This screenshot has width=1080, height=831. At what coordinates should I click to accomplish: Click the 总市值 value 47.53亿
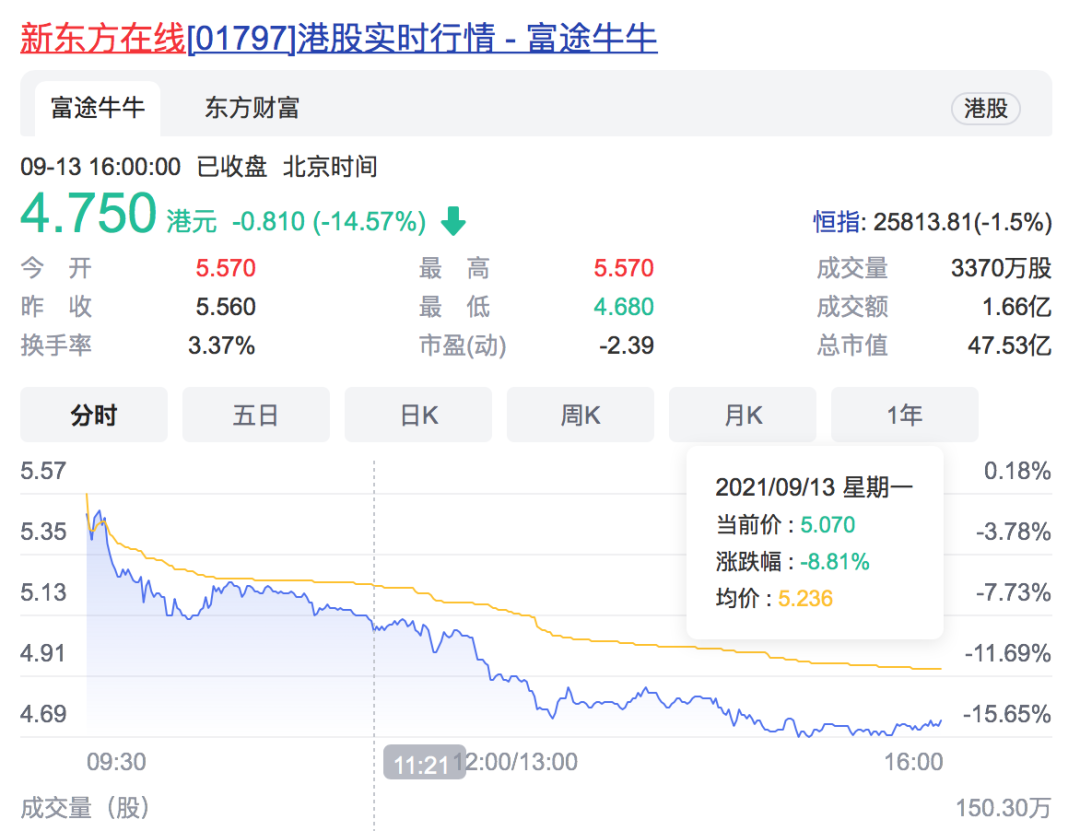point(1010,345)
